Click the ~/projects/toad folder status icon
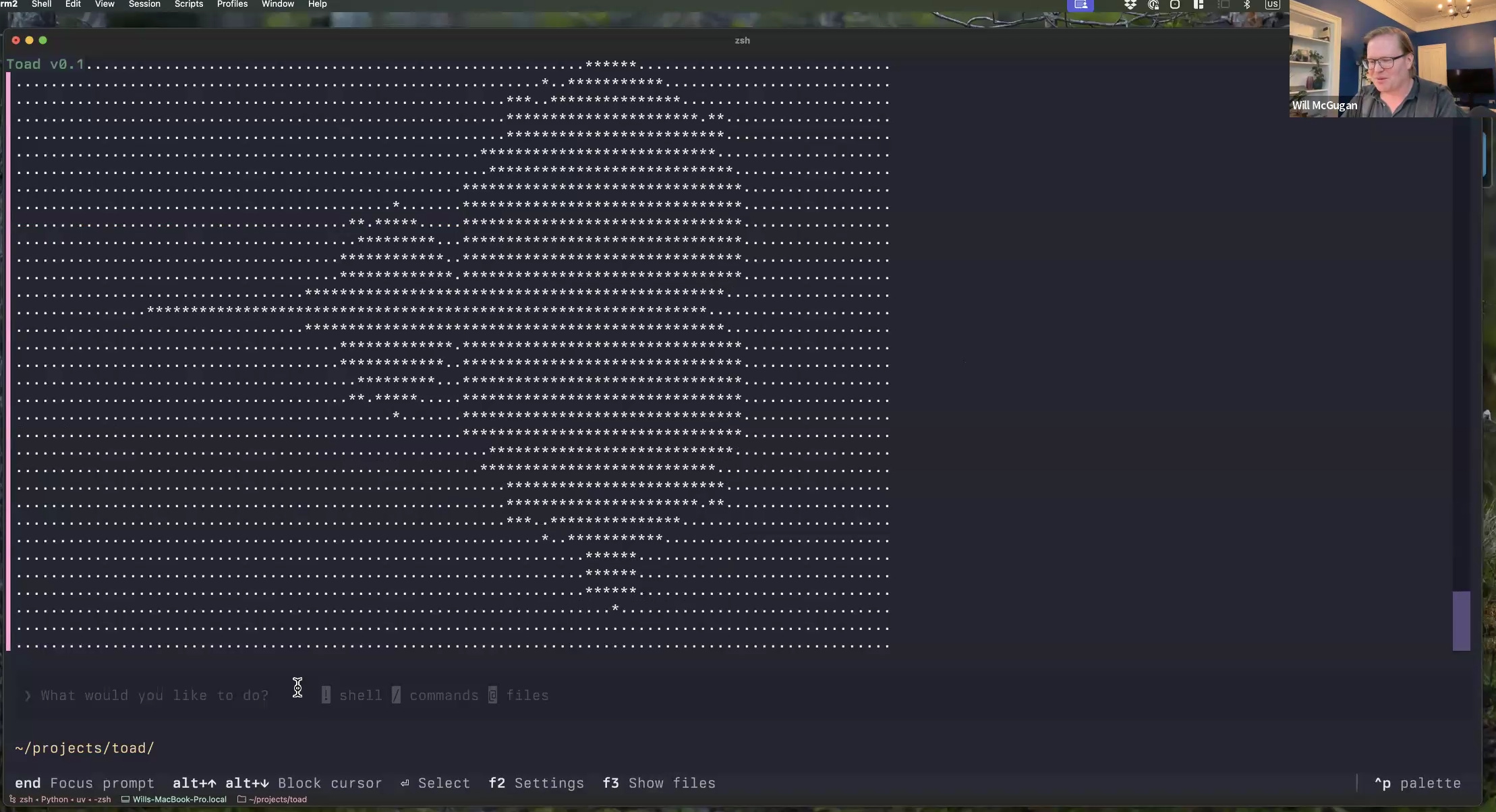 [x=241, y=799]
